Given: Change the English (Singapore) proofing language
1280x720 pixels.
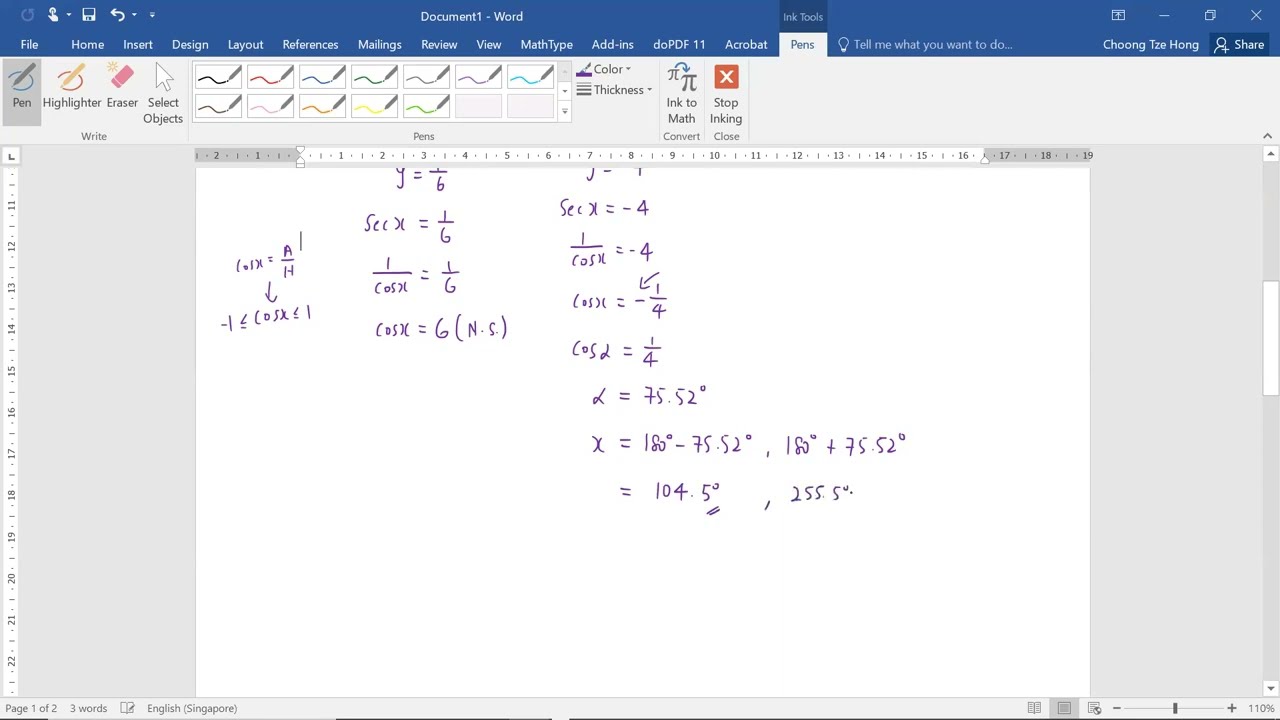Looking at the screenshot, I should pyautogui.click(x=192, y=708).
